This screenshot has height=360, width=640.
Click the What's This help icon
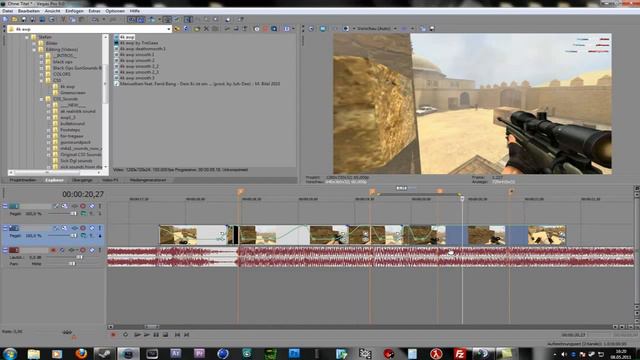tap(240, 19)
